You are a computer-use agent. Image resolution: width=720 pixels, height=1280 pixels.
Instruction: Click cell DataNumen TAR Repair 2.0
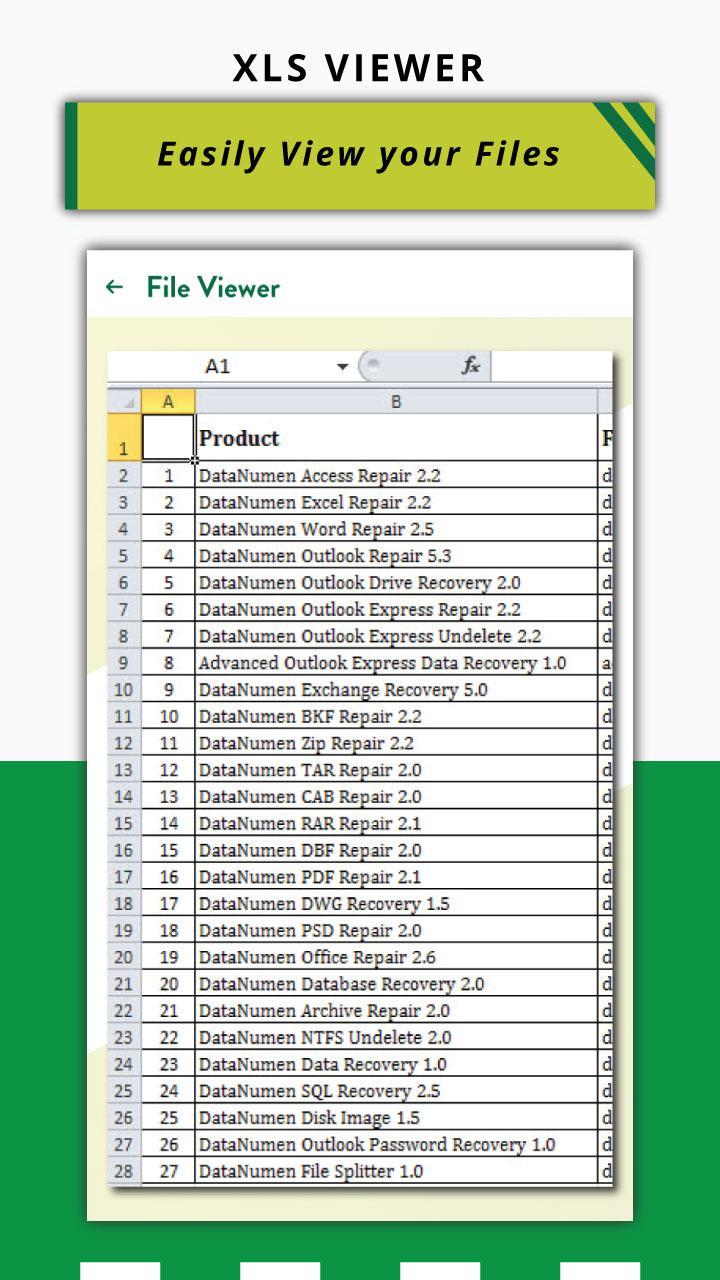(x=396, y=770)
